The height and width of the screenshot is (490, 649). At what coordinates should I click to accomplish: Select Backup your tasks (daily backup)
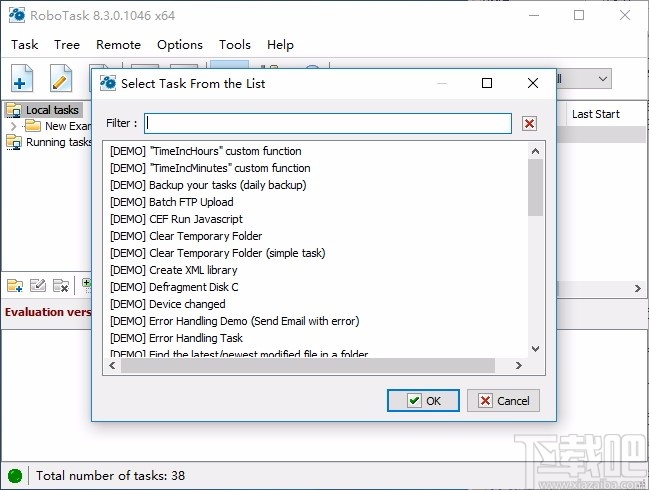tap(208, 185)
